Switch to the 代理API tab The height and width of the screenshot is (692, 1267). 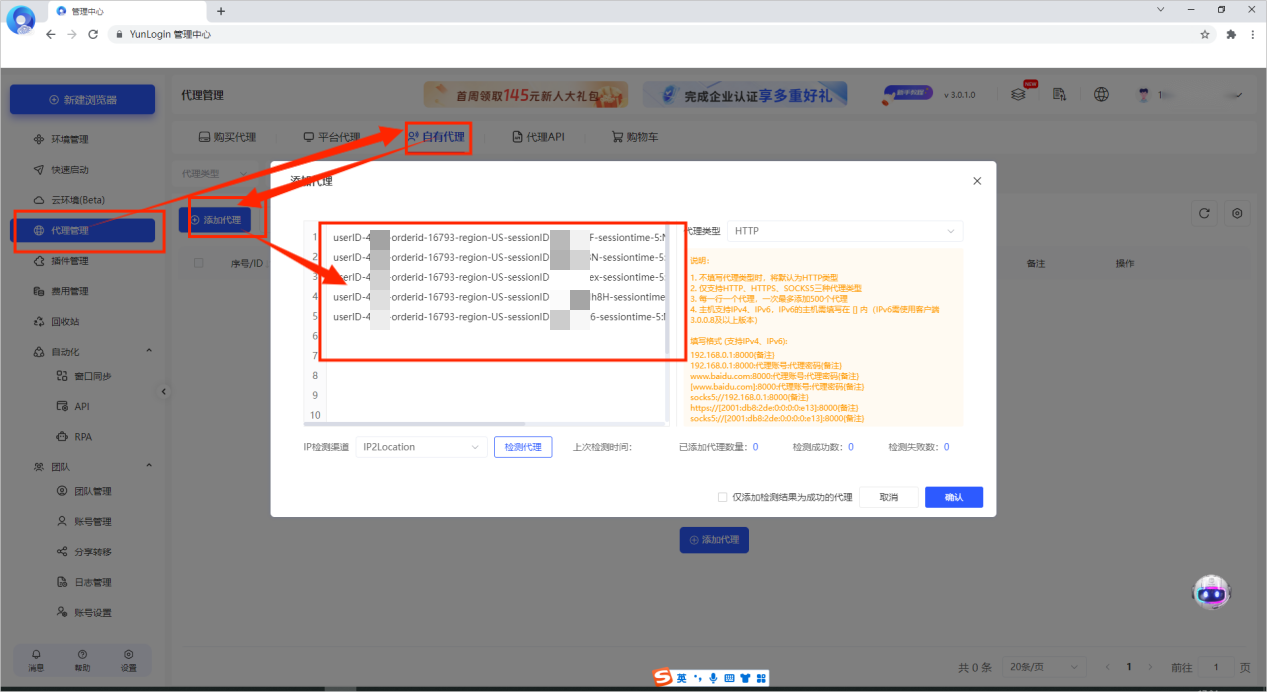click(x=539, y=137)
